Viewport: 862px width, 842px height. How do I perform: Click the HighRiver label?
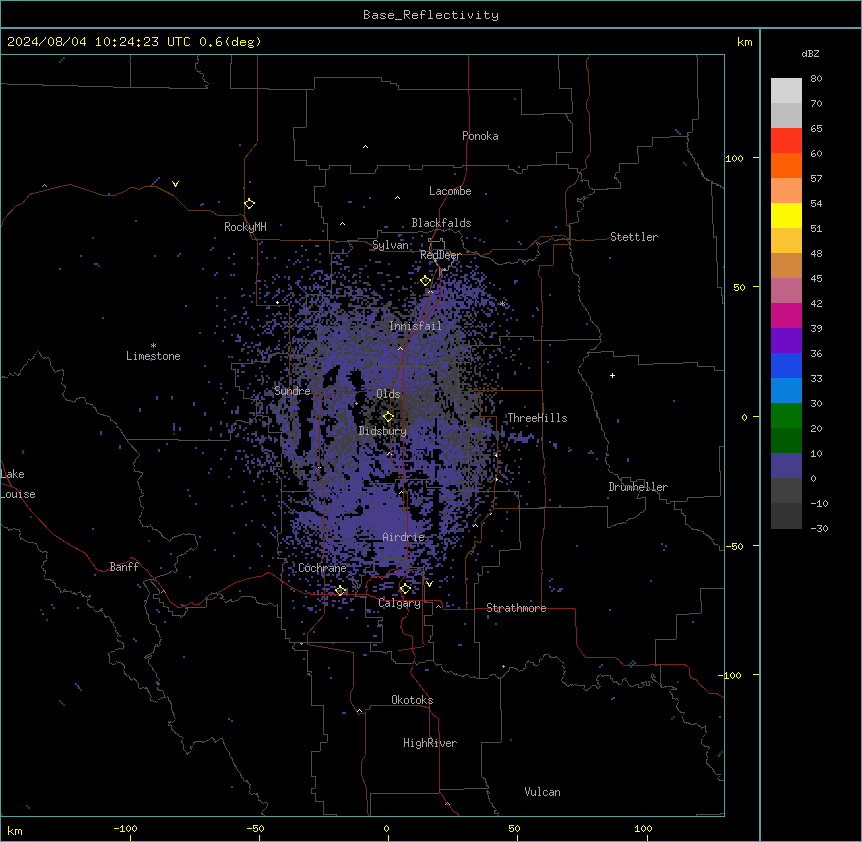coord(430,743)
